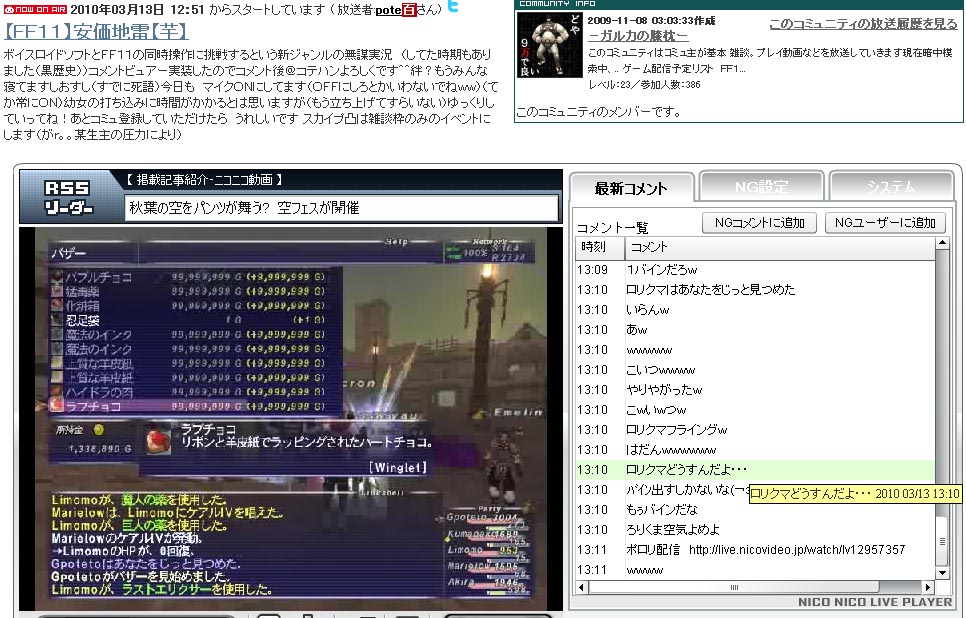Click the Twitter bird icon beside broadcaster name
Image resolution: width=966 pixels, height=618 pixels.
(453, 6)
